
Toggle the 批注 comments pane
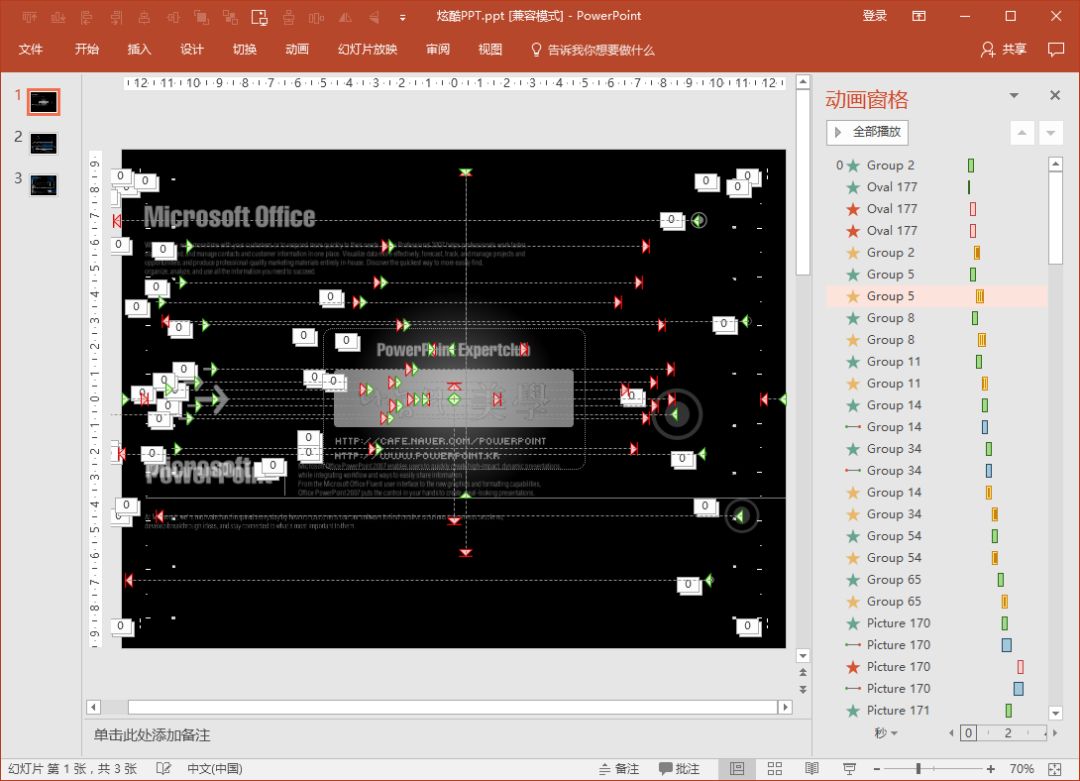coord(680,769)
